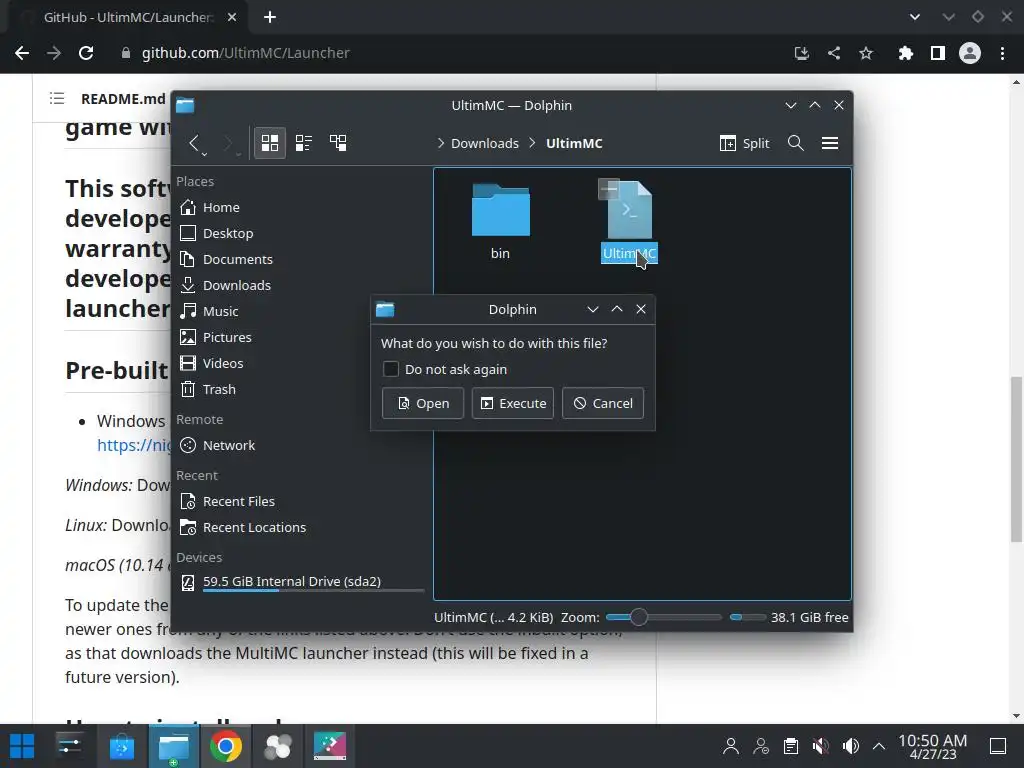Bookmark this page with the star
This screenshot has height=768, width=1024.
[x=866, y=53]
